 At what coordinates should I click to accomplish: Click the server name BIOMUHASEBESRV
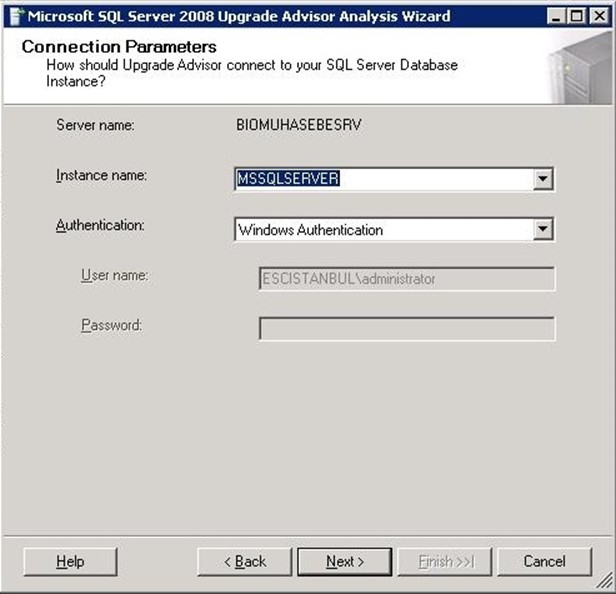tap(299, 125)
